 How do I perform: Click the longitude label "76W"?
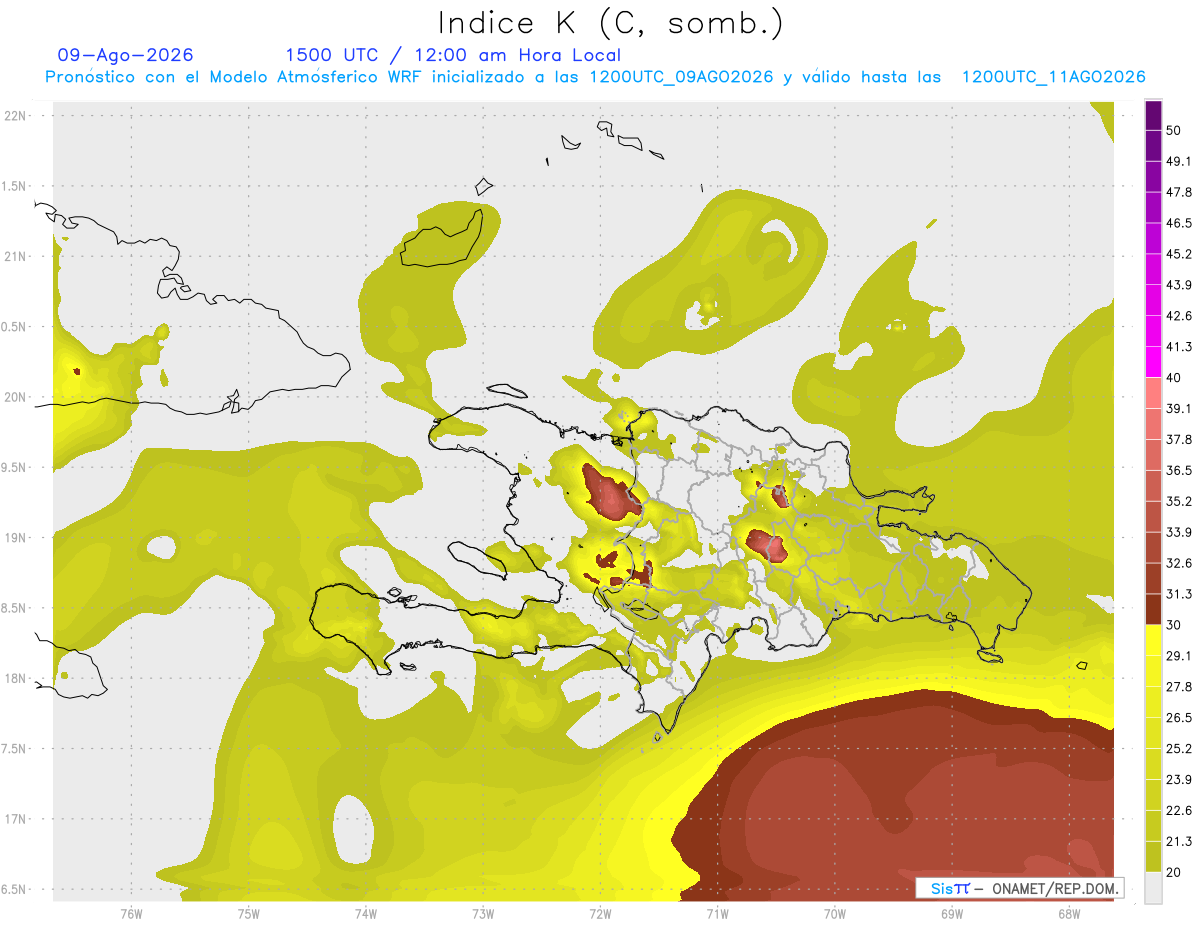pyautogui.click(x=131, y=914)
